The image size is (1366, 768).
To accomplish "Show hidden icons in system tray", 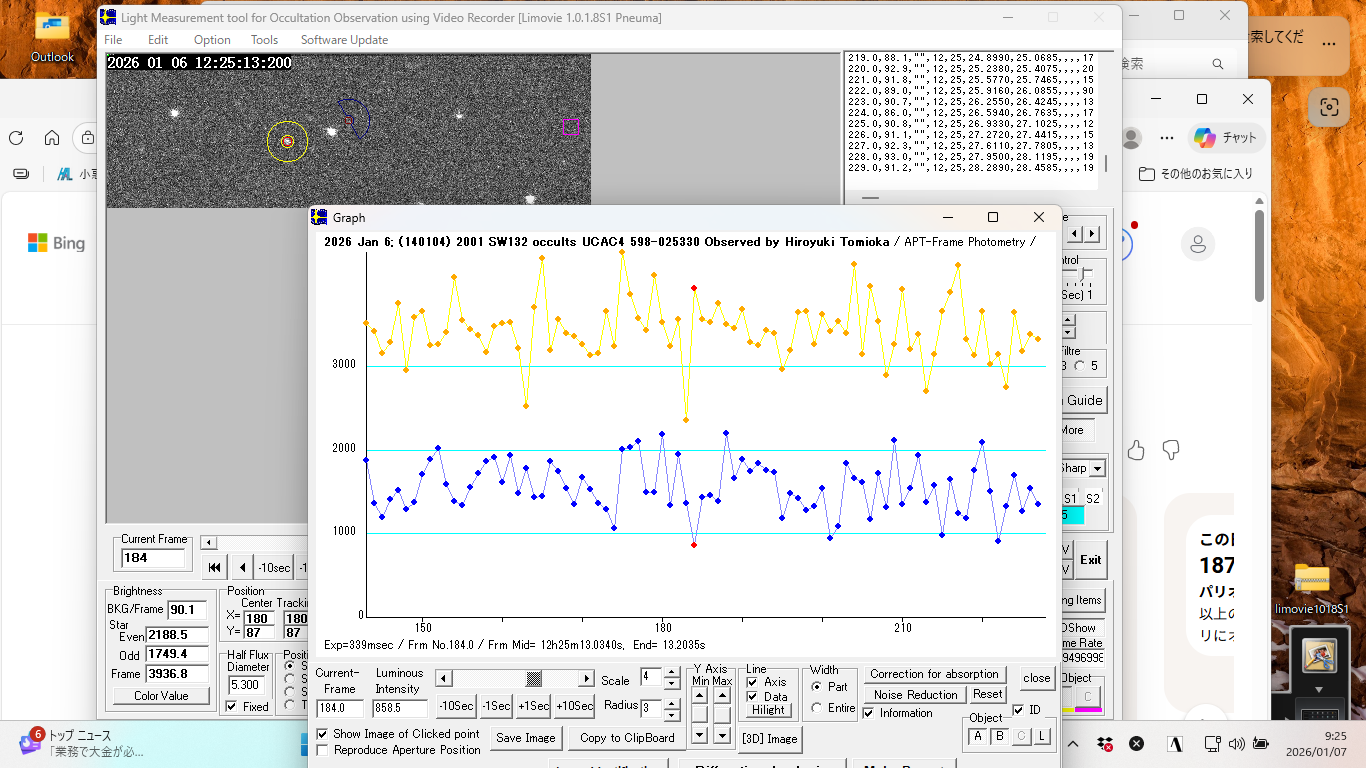I will [1075, 744].
